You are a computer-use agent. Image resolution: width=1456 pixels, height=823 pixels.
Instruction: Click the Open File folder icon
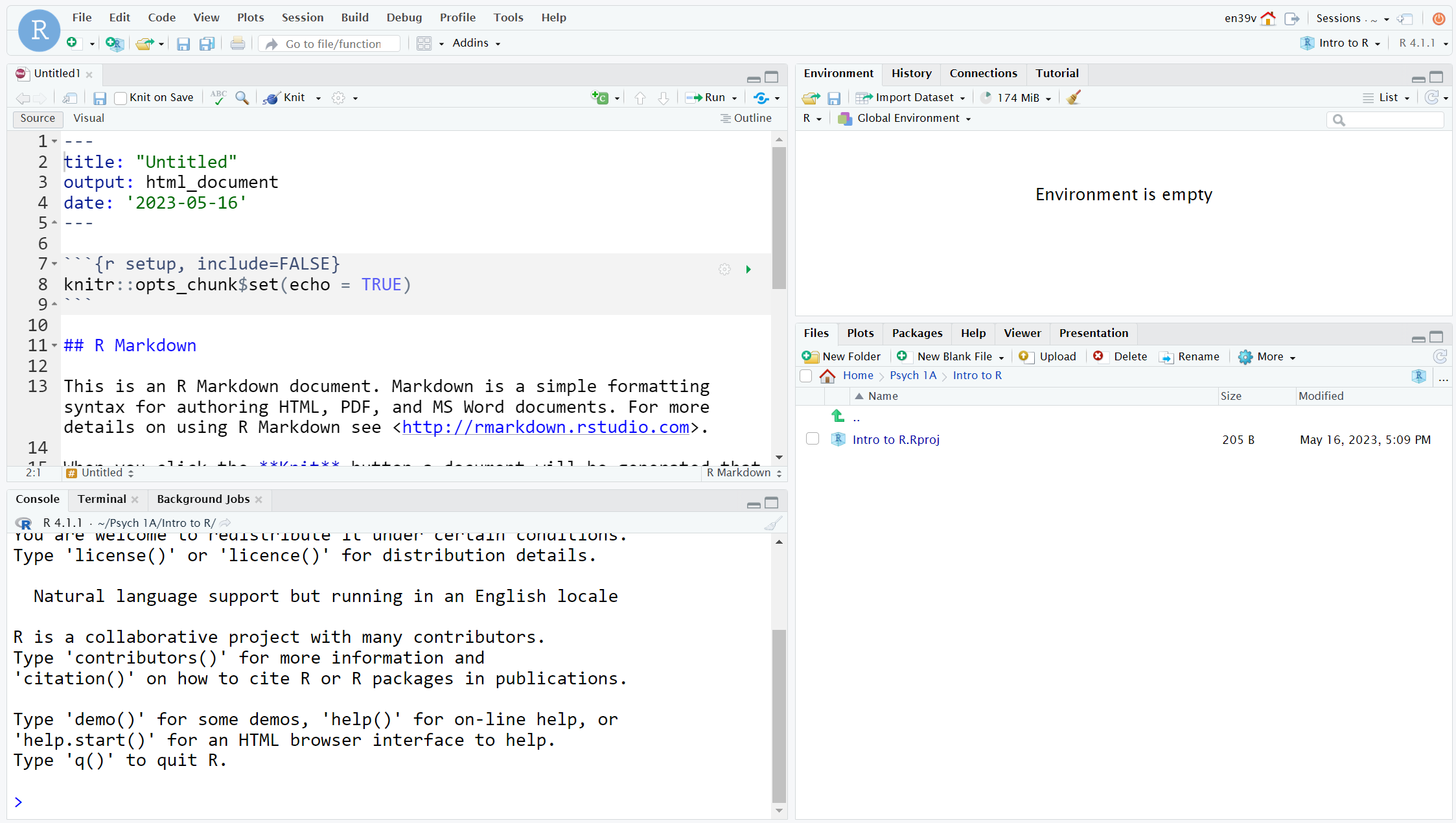144,43
